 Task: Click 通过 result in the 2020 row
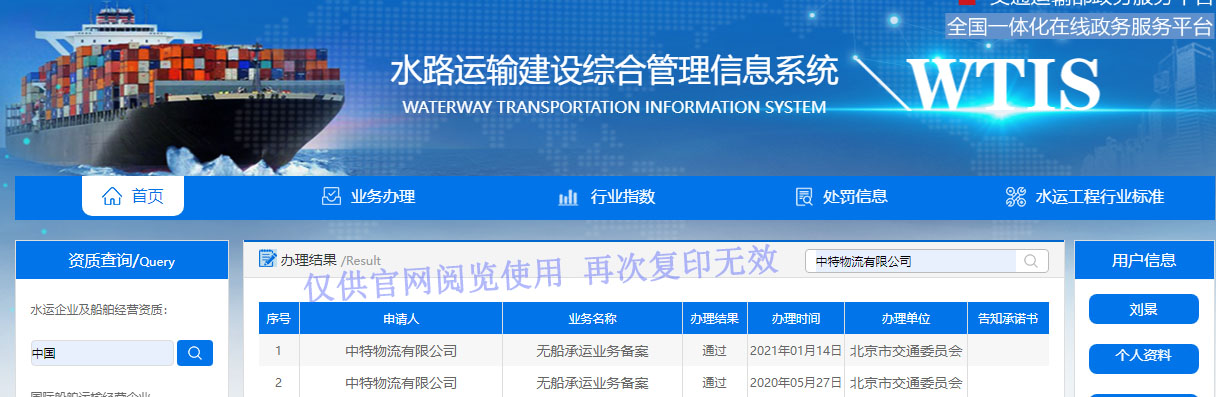(714, 383)
